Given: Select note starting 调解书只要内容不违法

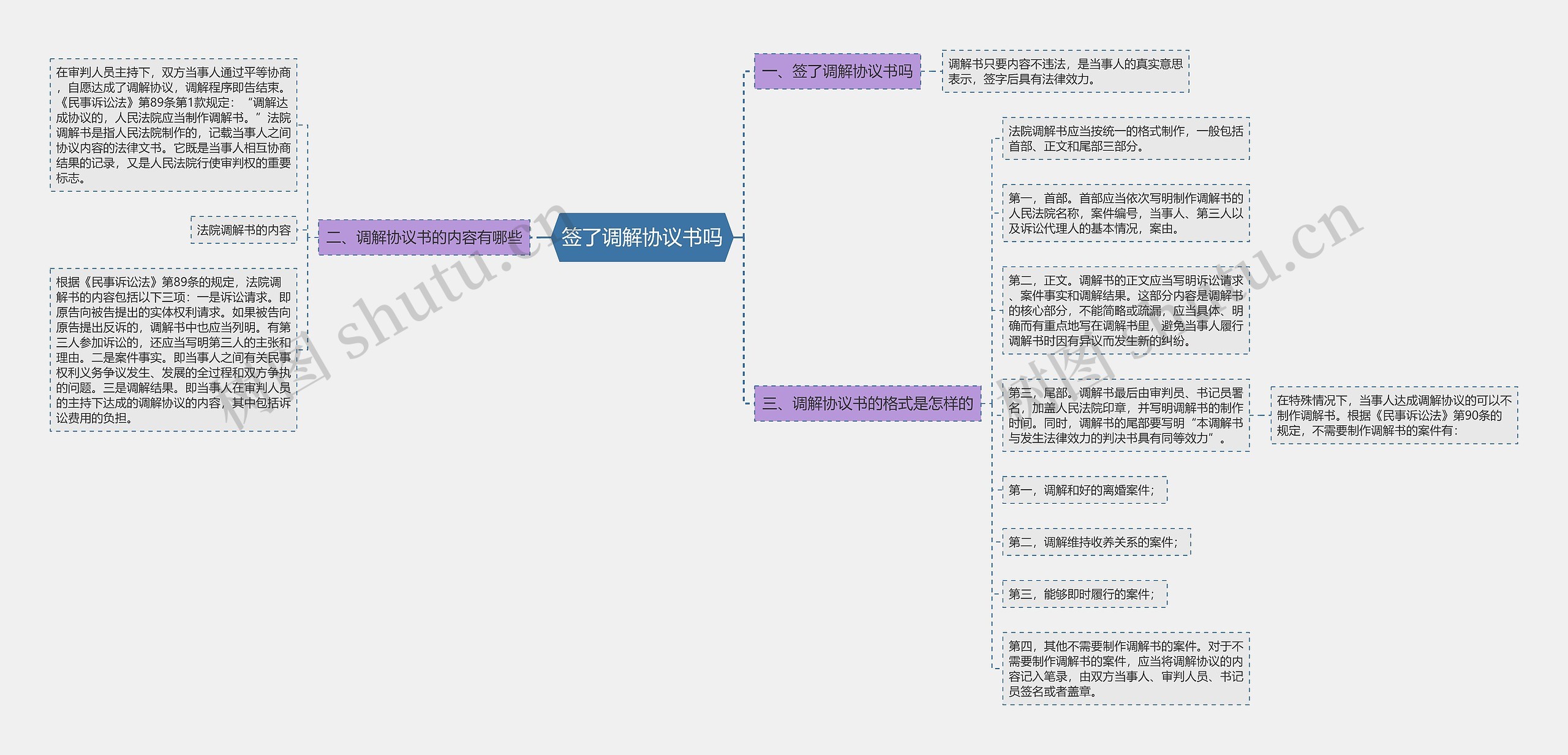Looking at the screenshot, I should click(x=1065, y=72).
